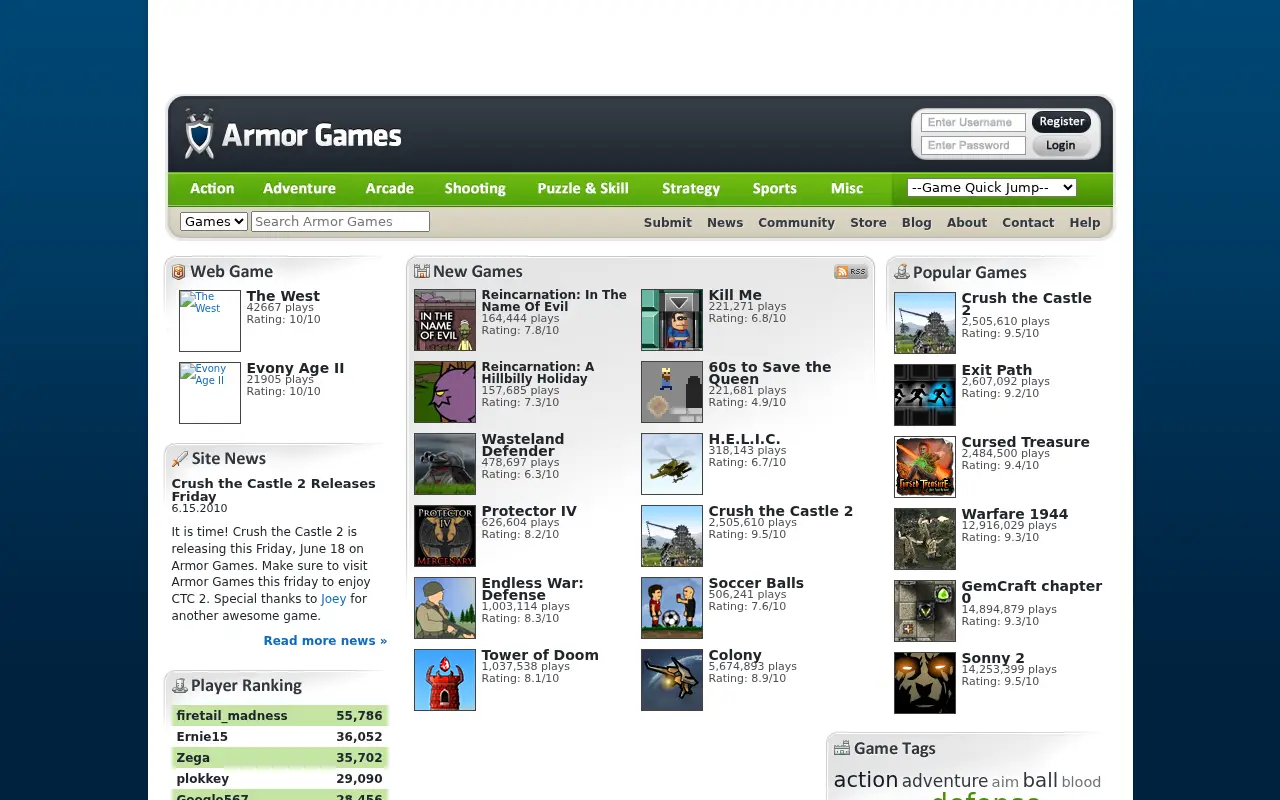Select the Strategy category tab
Image resolution: width=1280 pixels, height=800 pixels.
691,188
